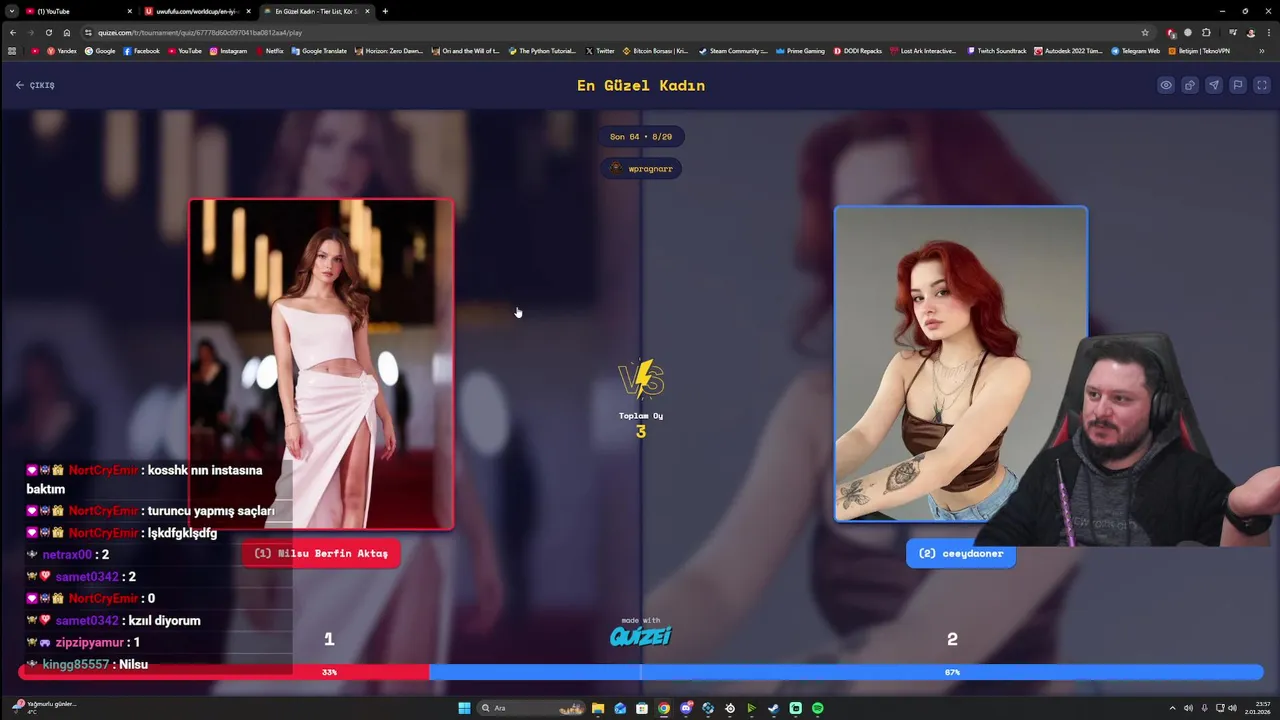Click the chat username kingg85557
The width and height of the screenshot is (1280, 720).
pos(76,664)
